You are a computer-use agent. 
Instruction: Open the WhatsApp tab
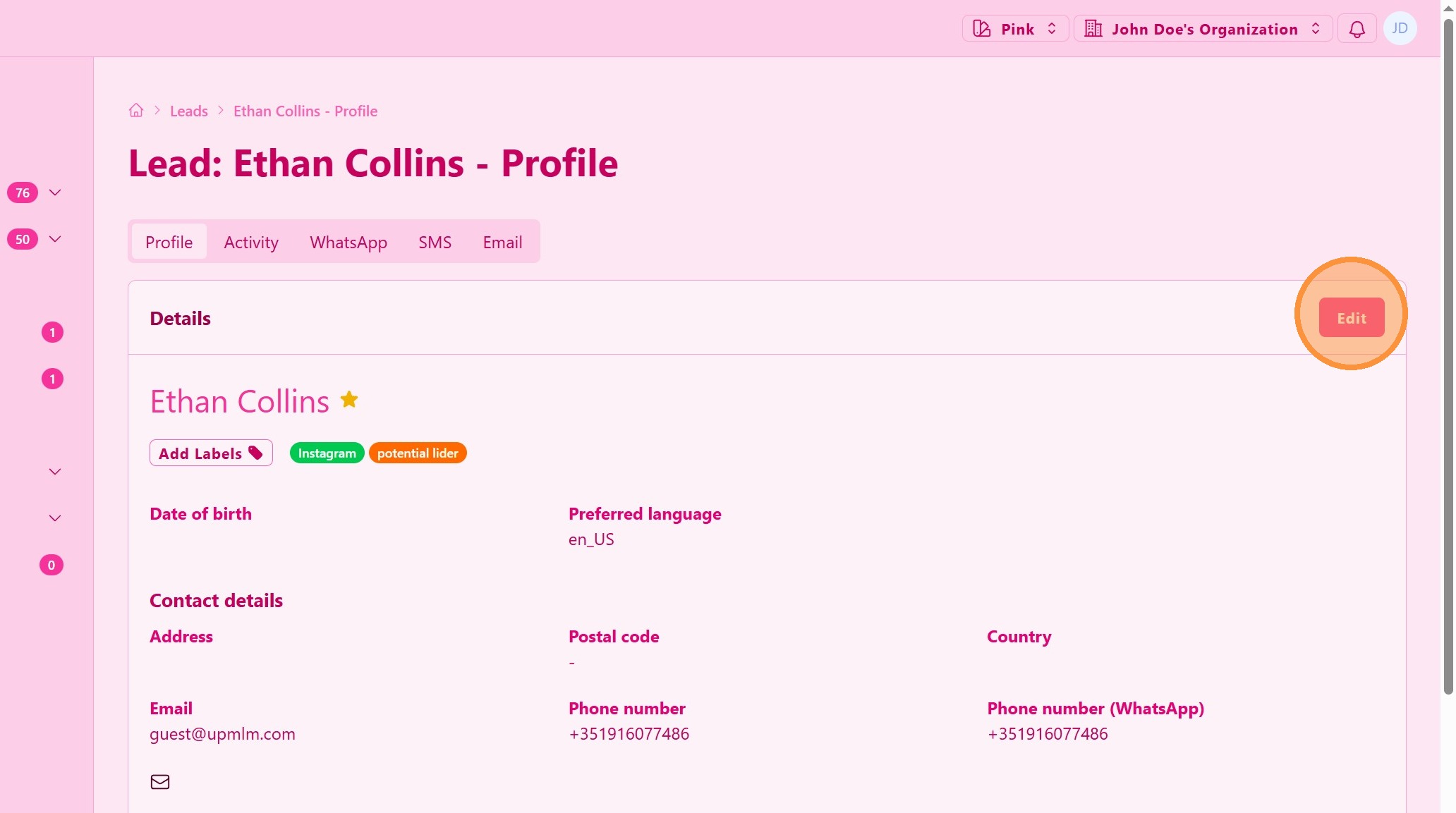click(x=348, y=242)
